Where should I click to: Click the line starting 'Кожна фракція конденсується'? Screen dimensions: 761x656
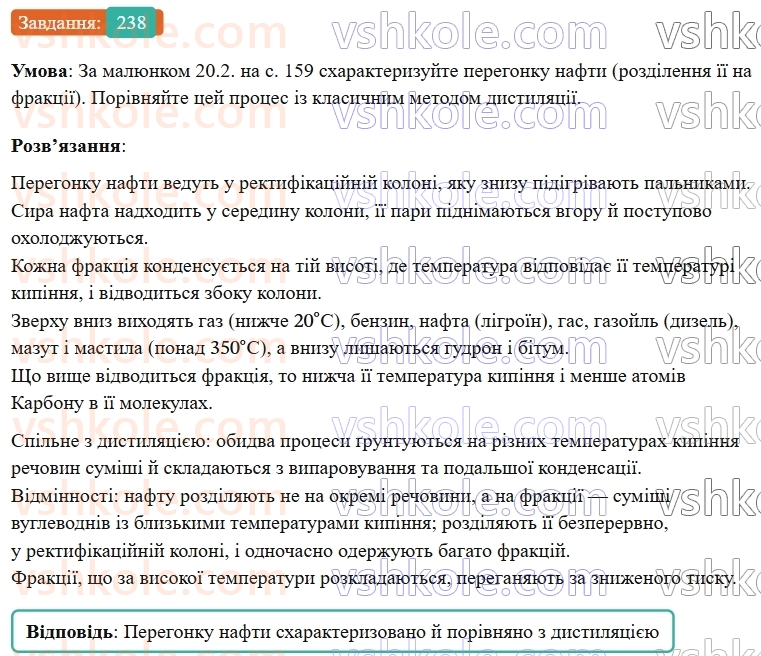pyautogui.click(x=373, y=266)
